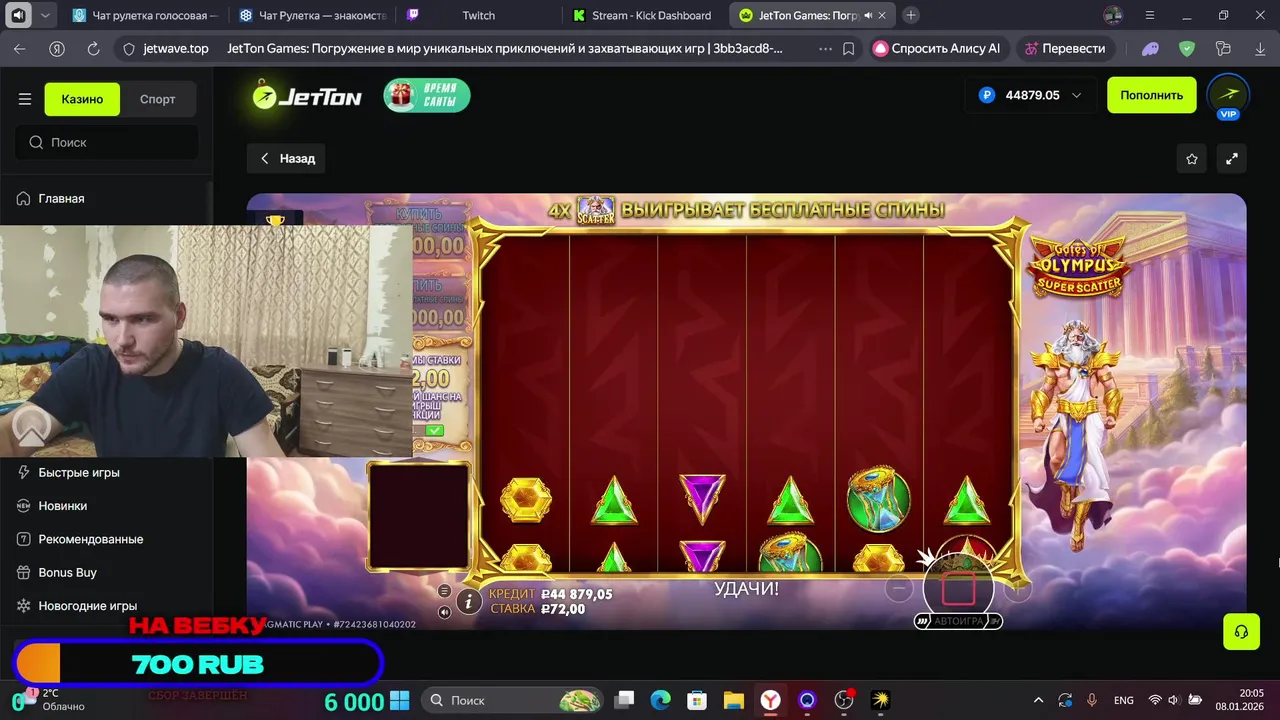The height and width of the screenshot is (720, 1280).
Task: Bookmark the page with bookmark icon
Action: [x=848, y=48]
